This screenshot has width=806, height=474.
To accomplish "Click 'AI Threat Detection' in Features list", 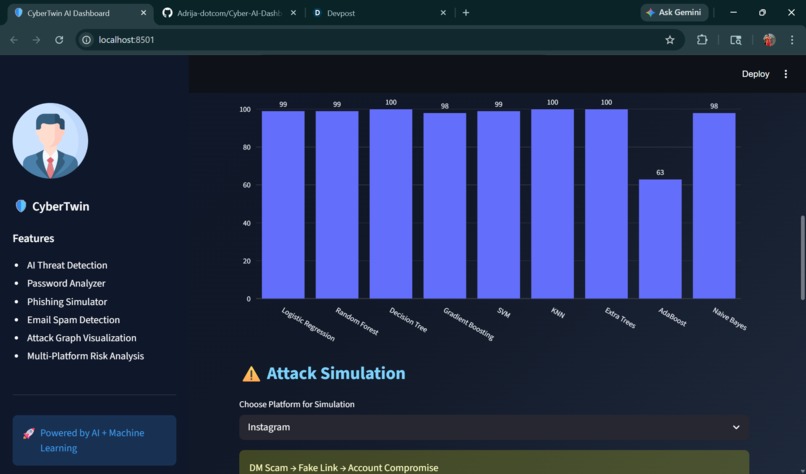I will tap(67, 265).
